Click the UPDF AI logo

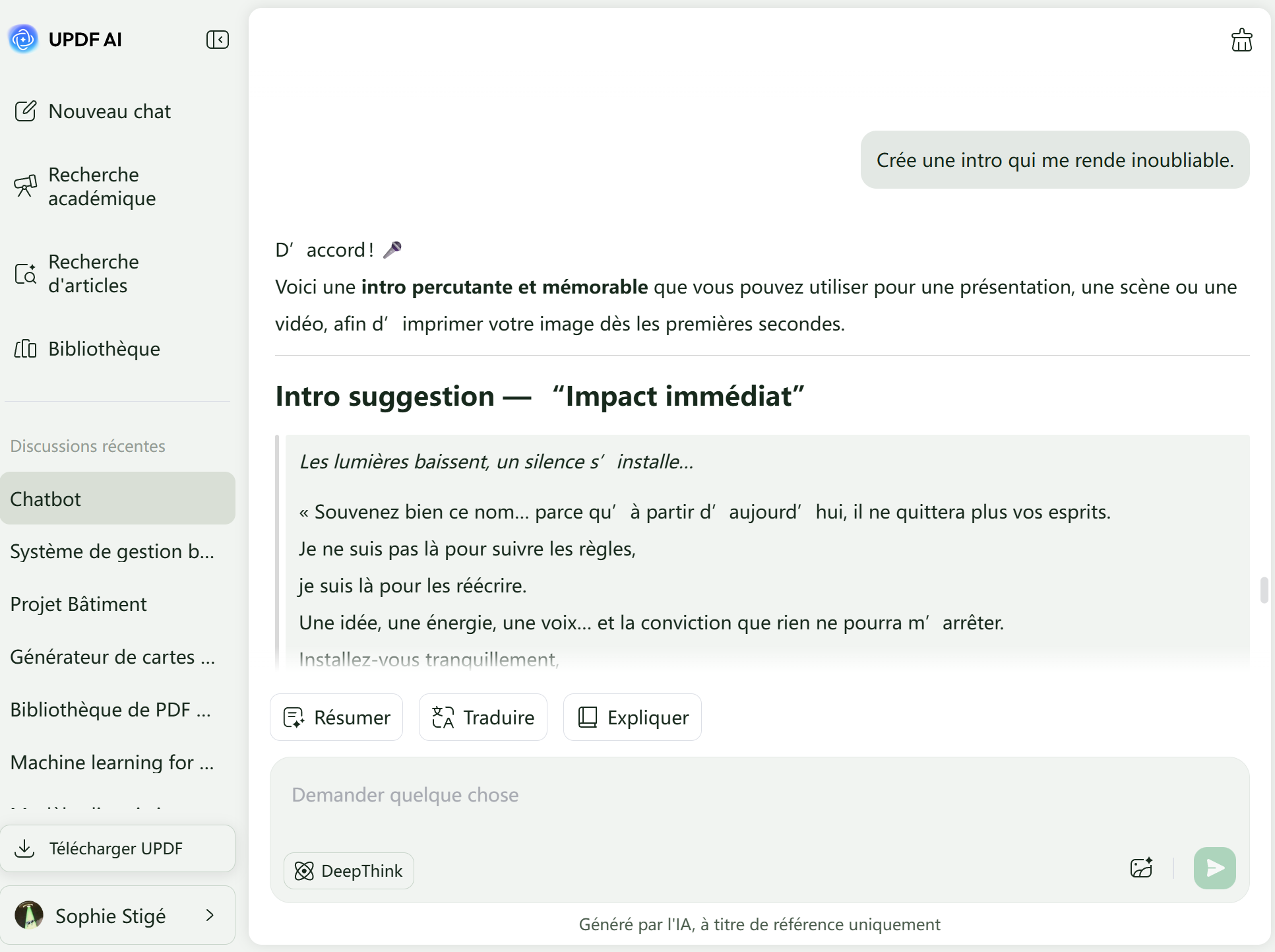tap(24, 40)
